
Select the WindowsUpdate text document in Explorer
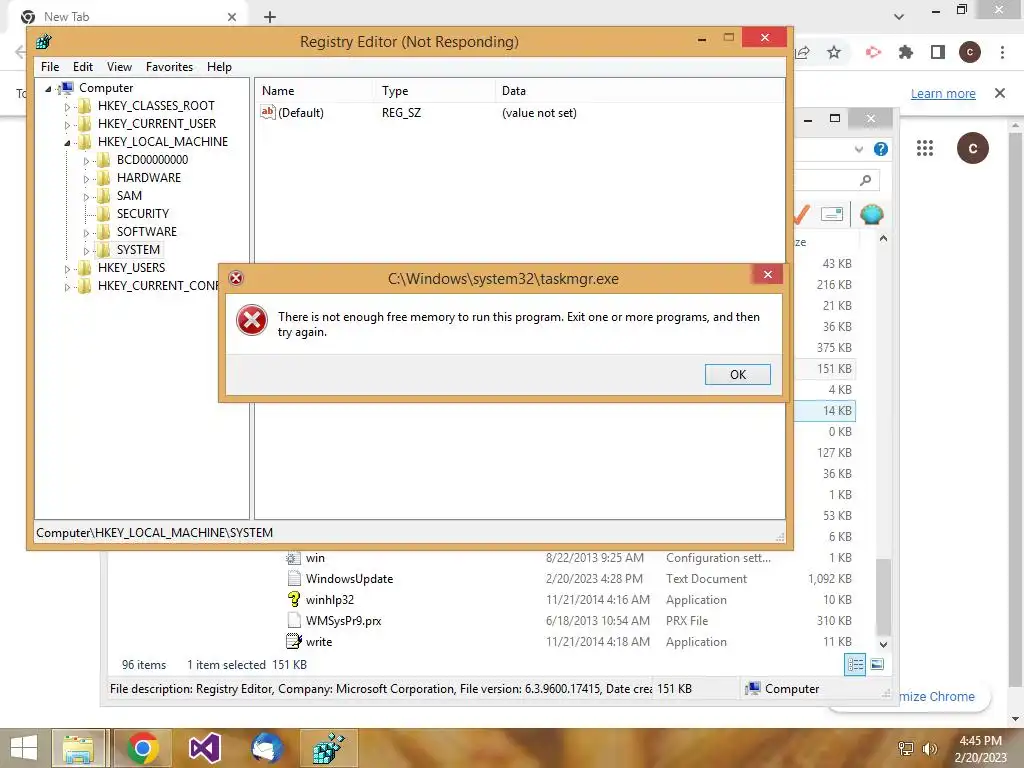pyautogui.click(x=349, y=579)
